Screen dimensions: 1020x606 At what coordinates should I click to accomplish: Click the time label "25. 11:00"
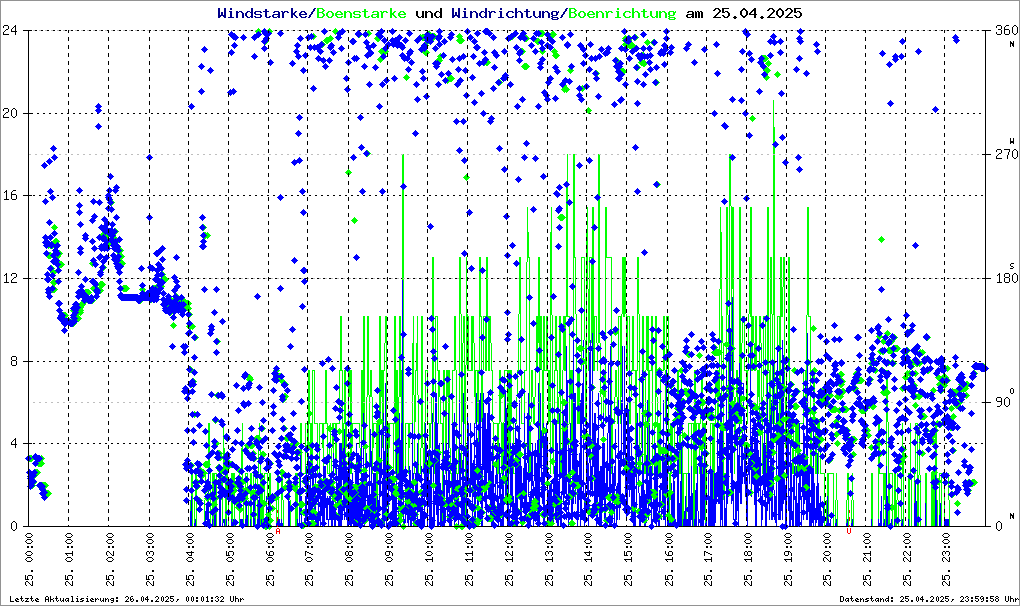468,559
